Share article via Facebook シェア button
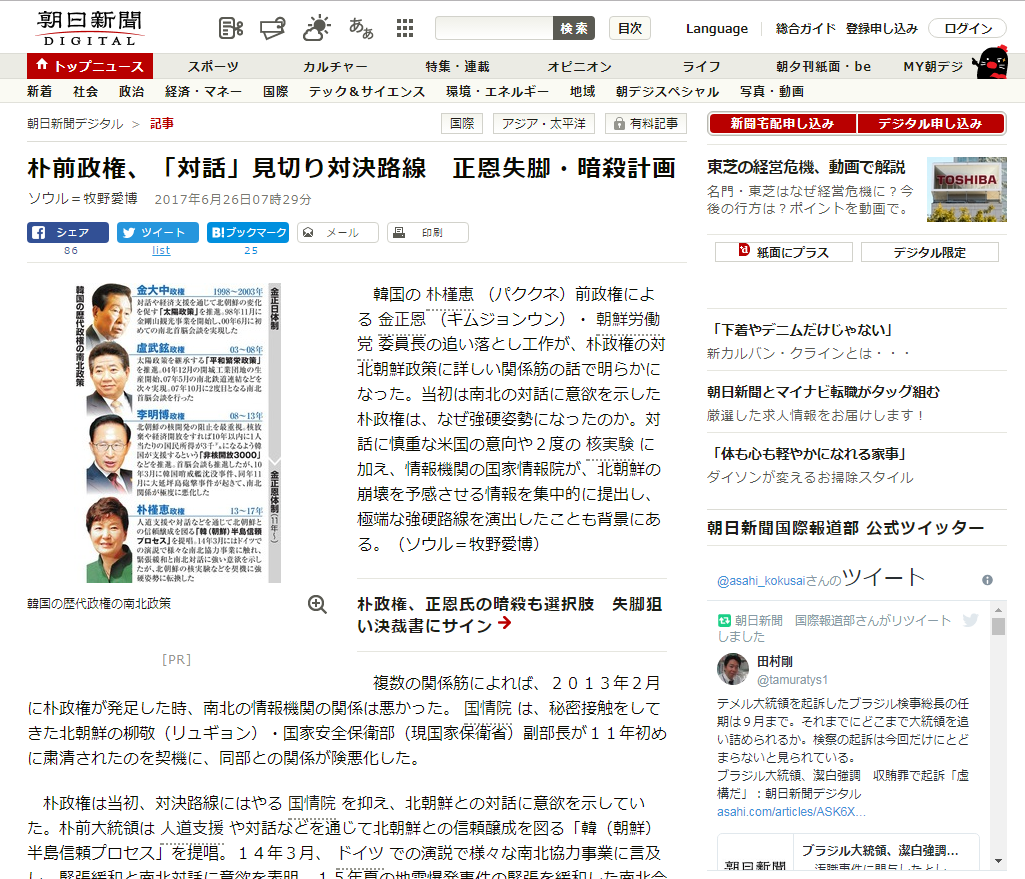1025x879 pixels. click(68, 233)
